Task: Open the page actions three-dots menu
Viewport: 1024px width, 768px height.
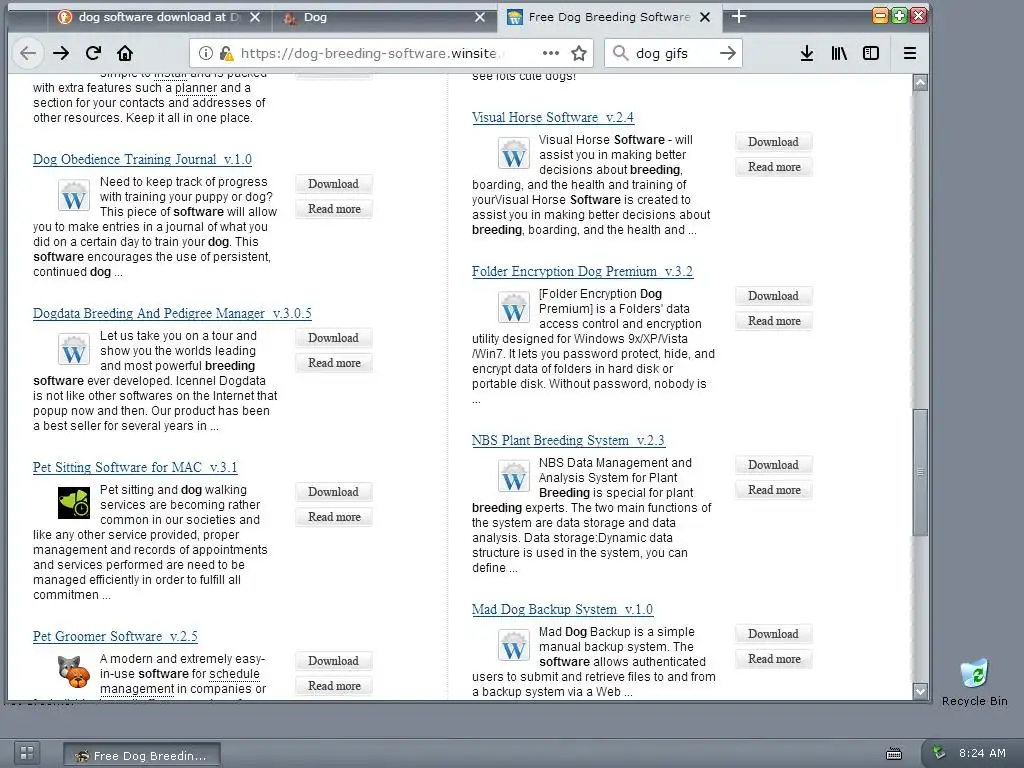Action: click(551, 53)
